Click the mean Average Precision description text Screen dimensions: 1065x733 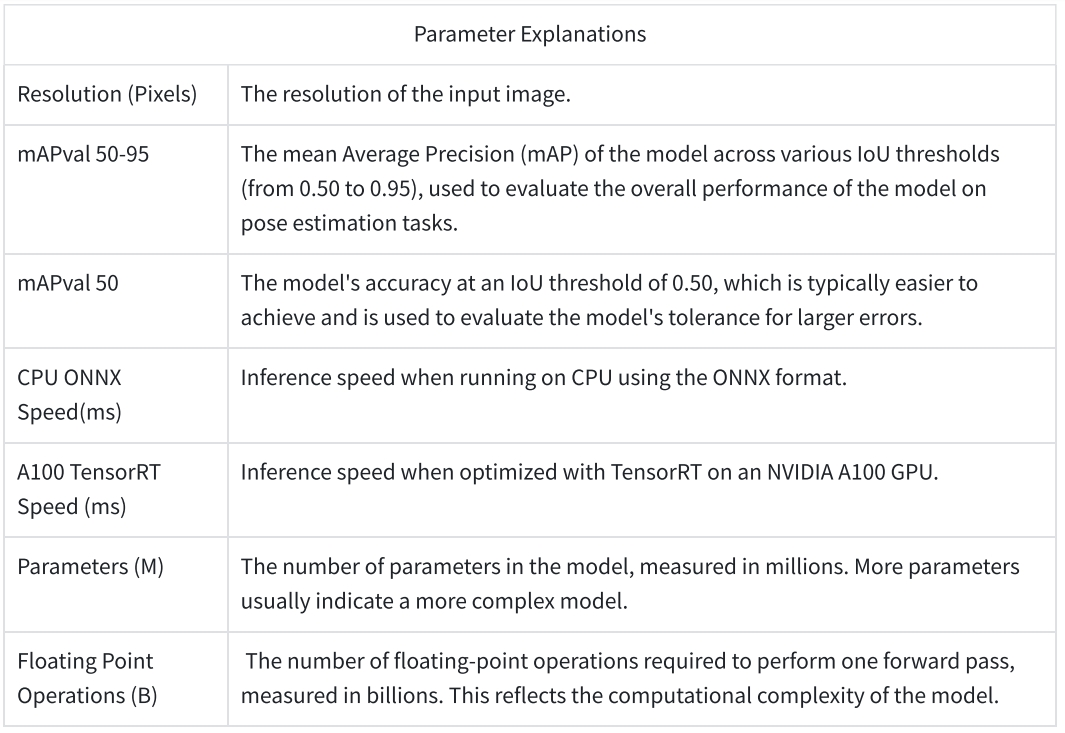[x=619, y=189]
